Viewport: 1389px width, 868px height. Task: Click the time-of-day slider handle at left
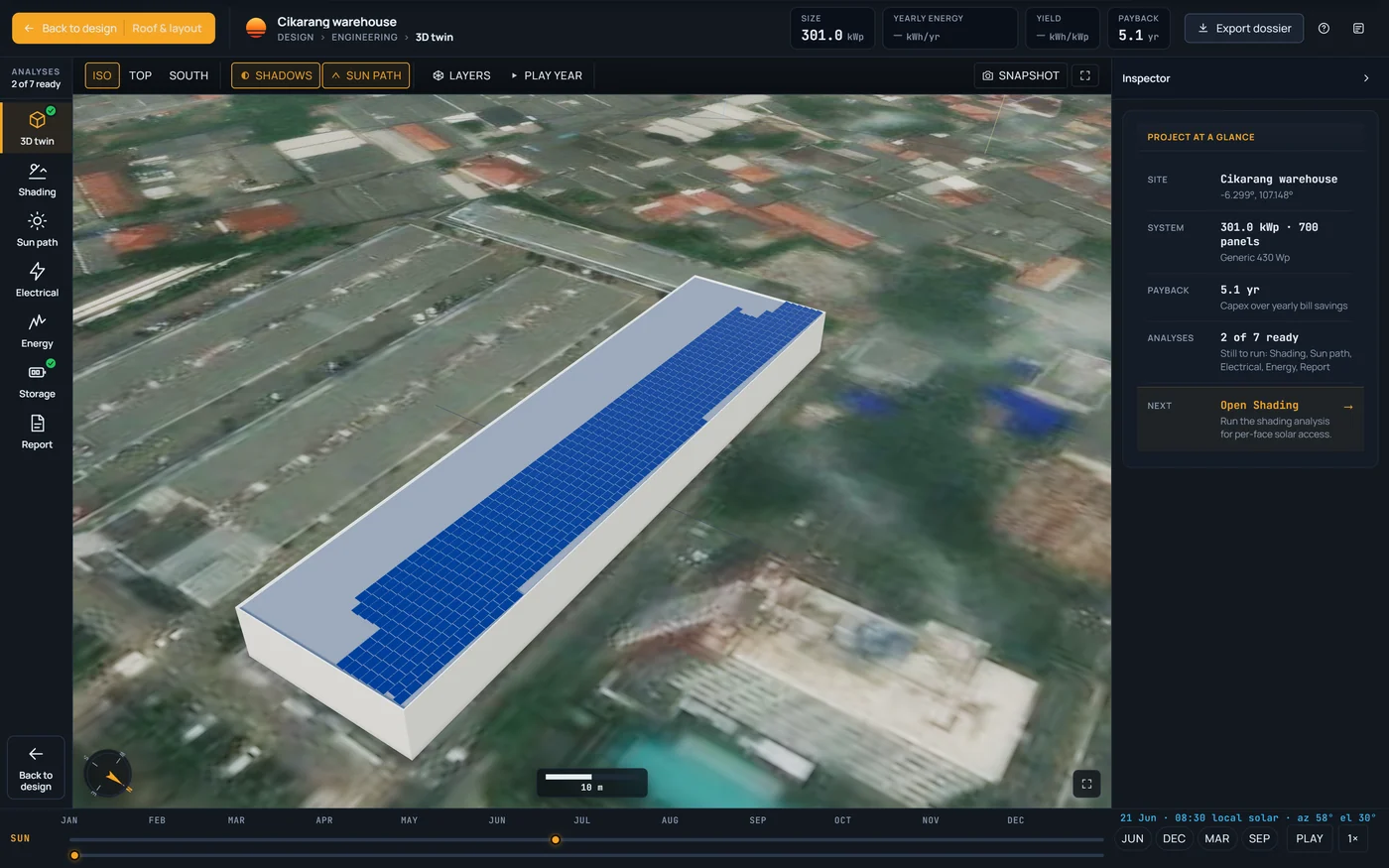tap(74, 855)
